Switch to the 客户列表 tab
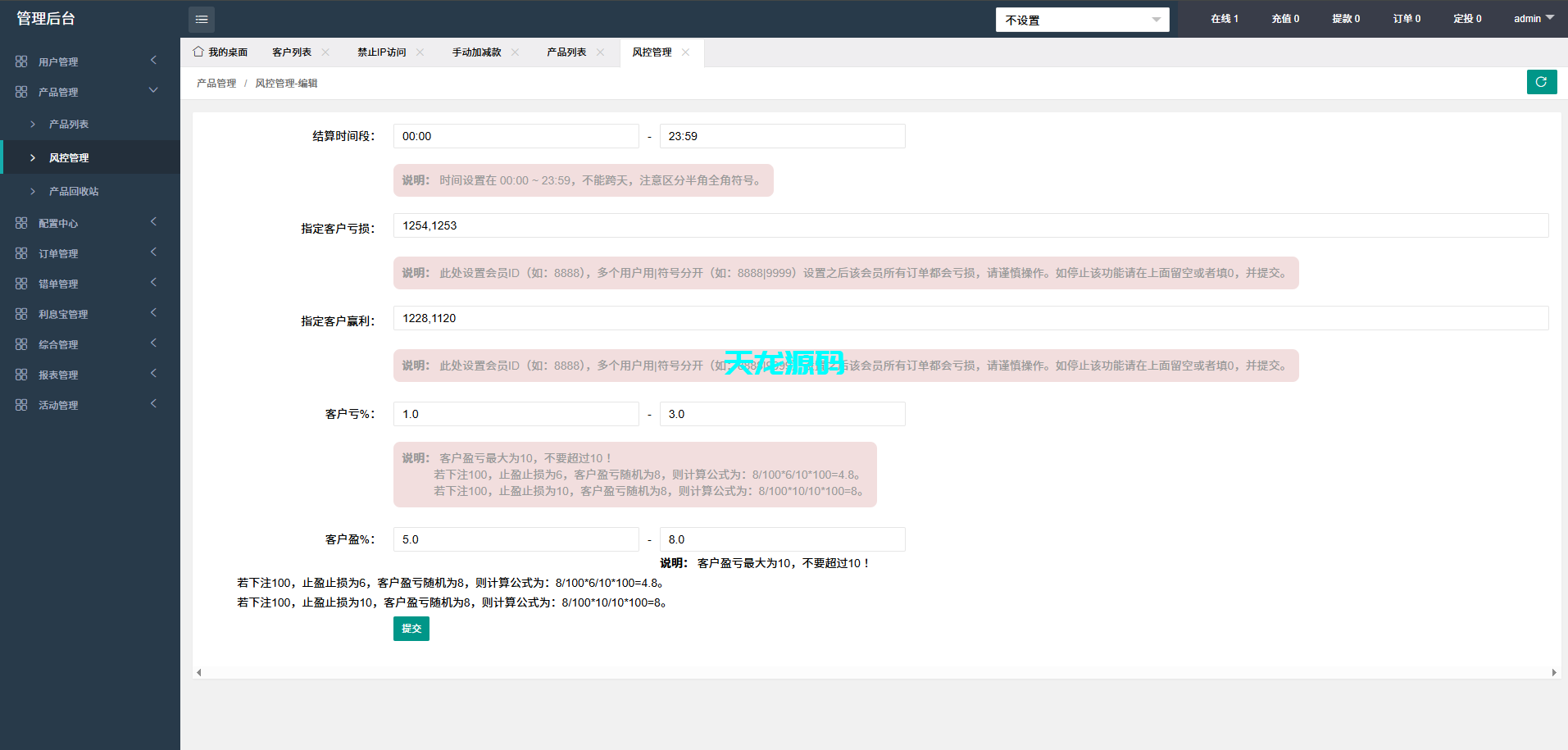 click(292, 51)
